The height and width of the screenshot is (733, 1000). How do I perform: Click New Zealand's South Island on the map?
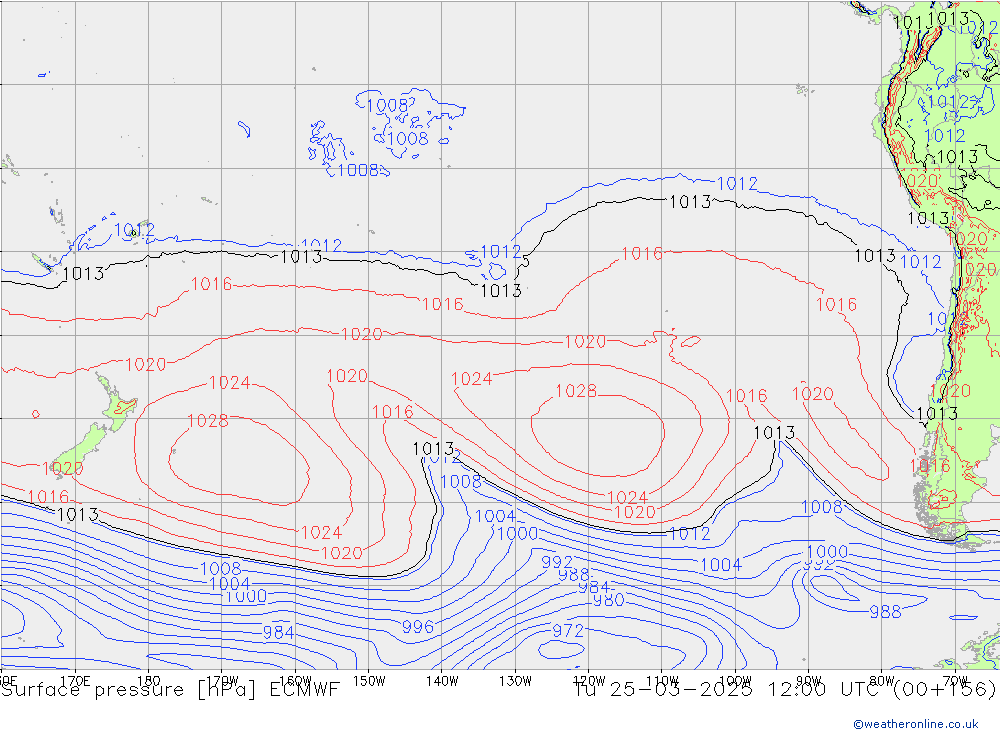80,450
